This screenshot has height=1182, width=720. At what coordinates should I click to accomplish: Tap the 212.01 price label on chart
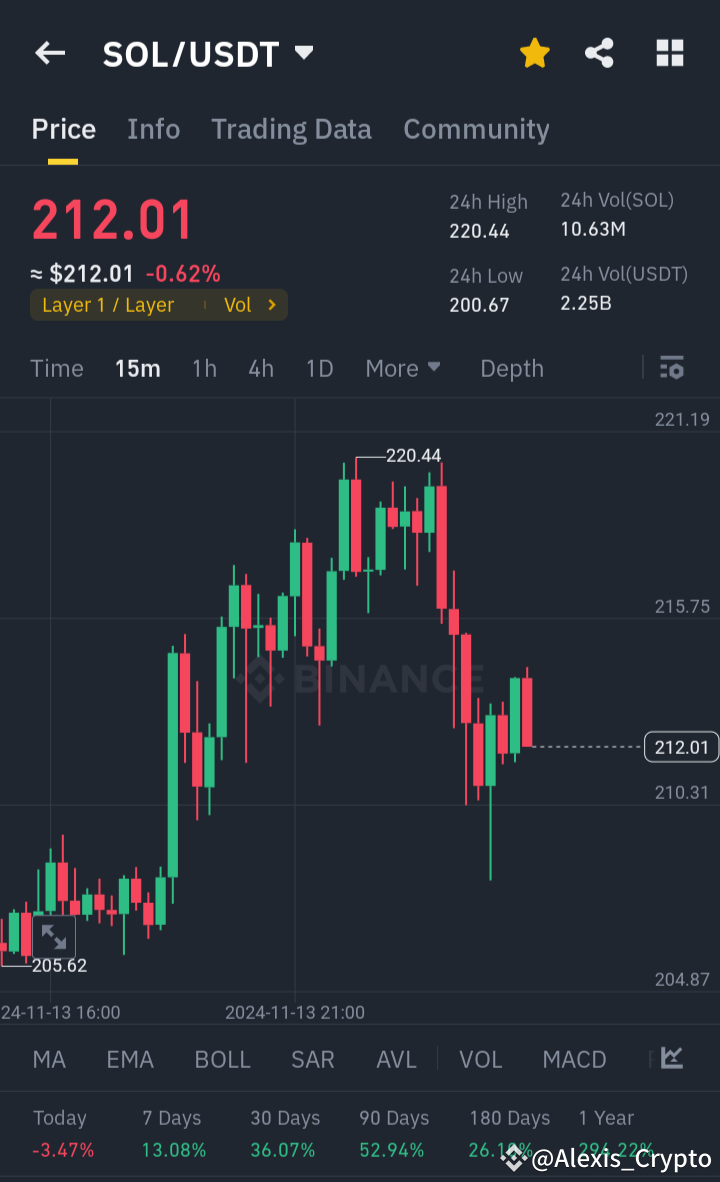point(681,747)
